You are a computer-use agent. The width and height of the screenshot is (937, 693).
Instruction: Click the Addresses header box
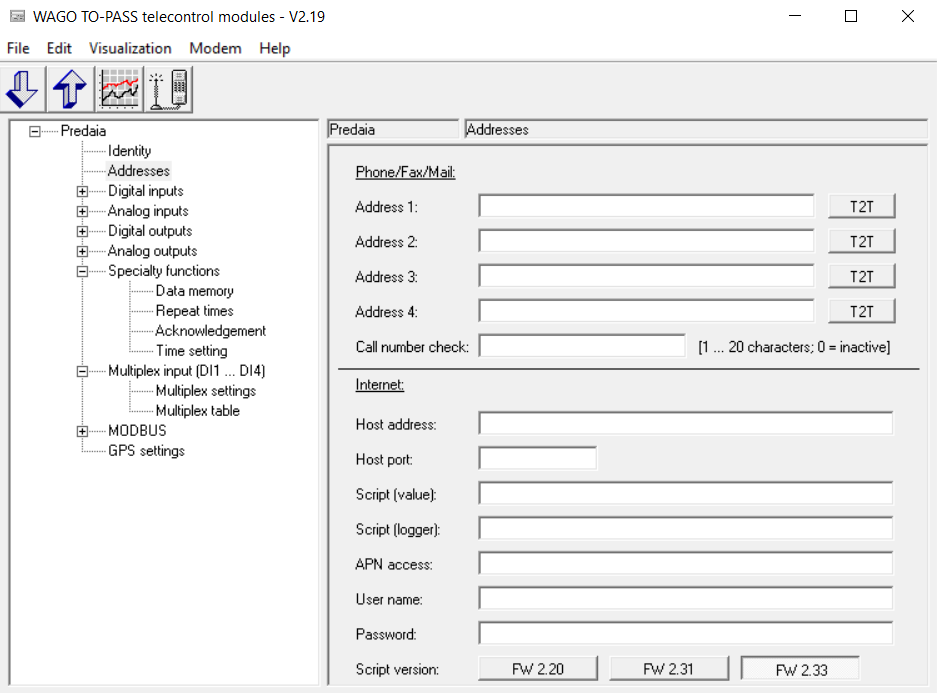[696, 130]
